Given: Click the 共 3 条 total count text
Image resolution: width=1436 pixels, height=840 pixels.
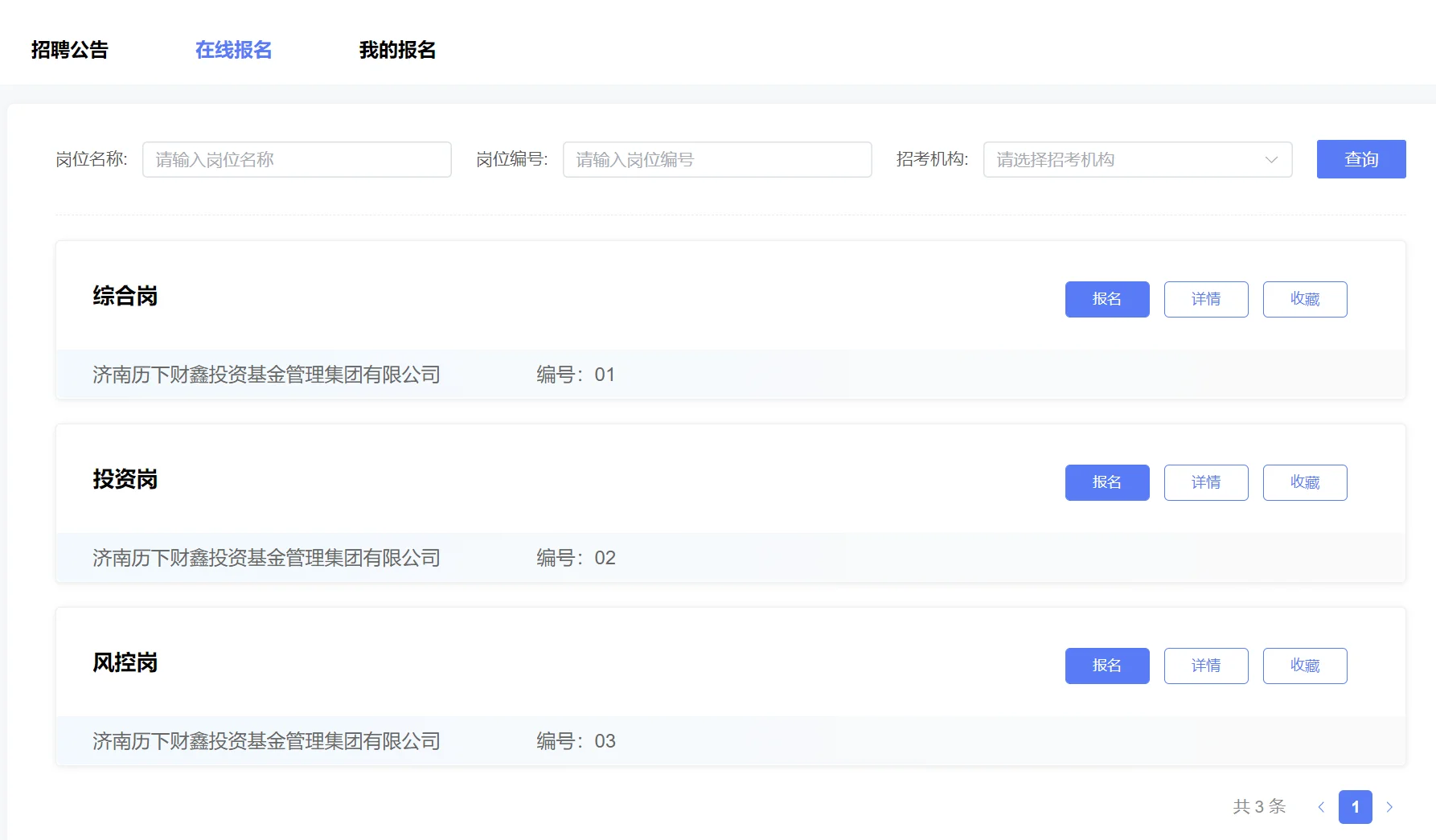Looking at the screenshot, I should [1259, 807].
